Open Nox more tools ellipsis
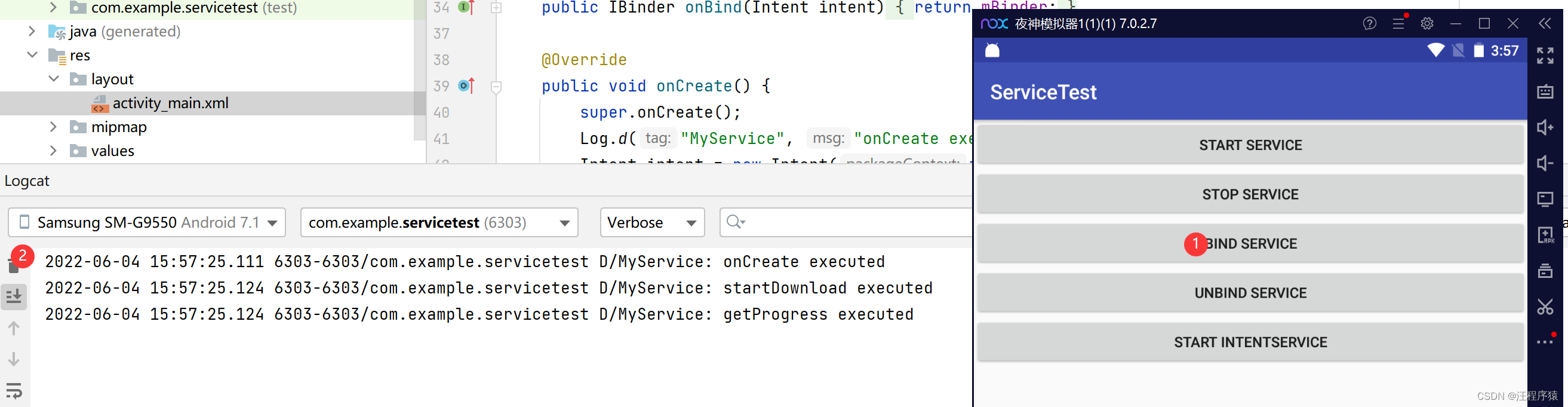The height and width of the screenshot is (407, 1568). pyautogui.click(x=1545, y=341)
